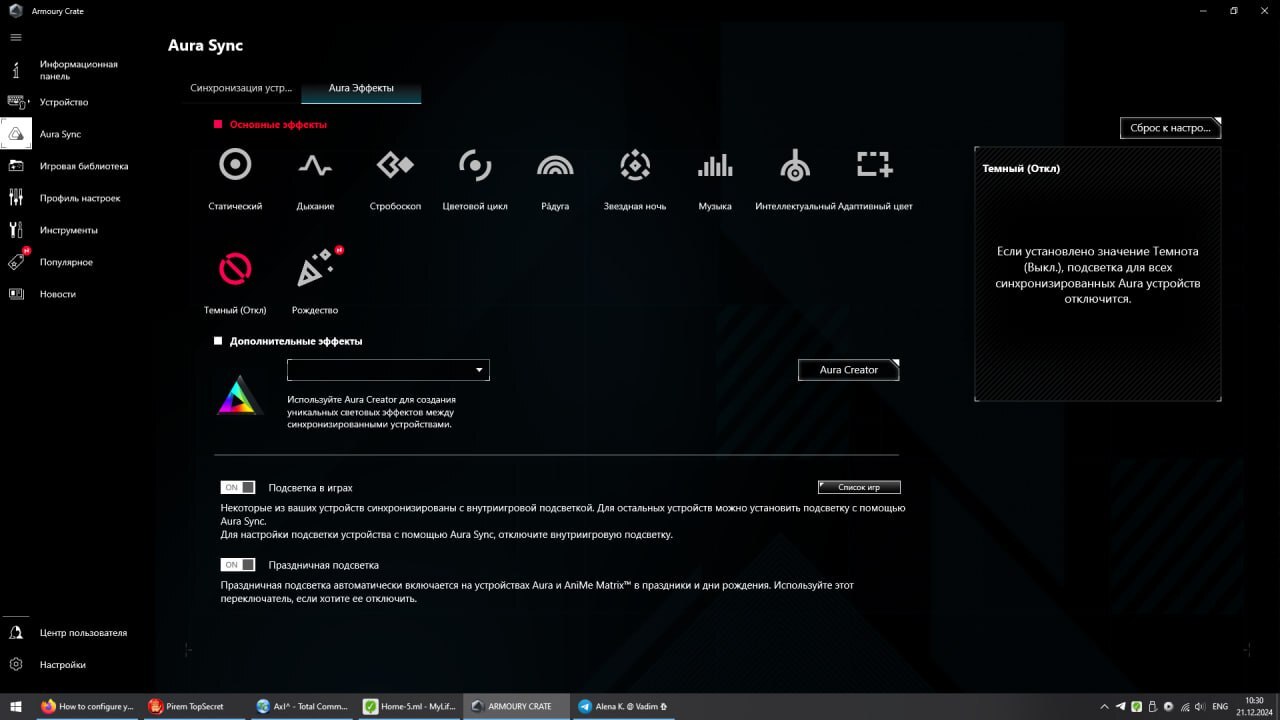Image resolution: width=1280 pixels, height=720 pixels.
Task: Open the taskbar clock and date
Action: coord(1255,706)
